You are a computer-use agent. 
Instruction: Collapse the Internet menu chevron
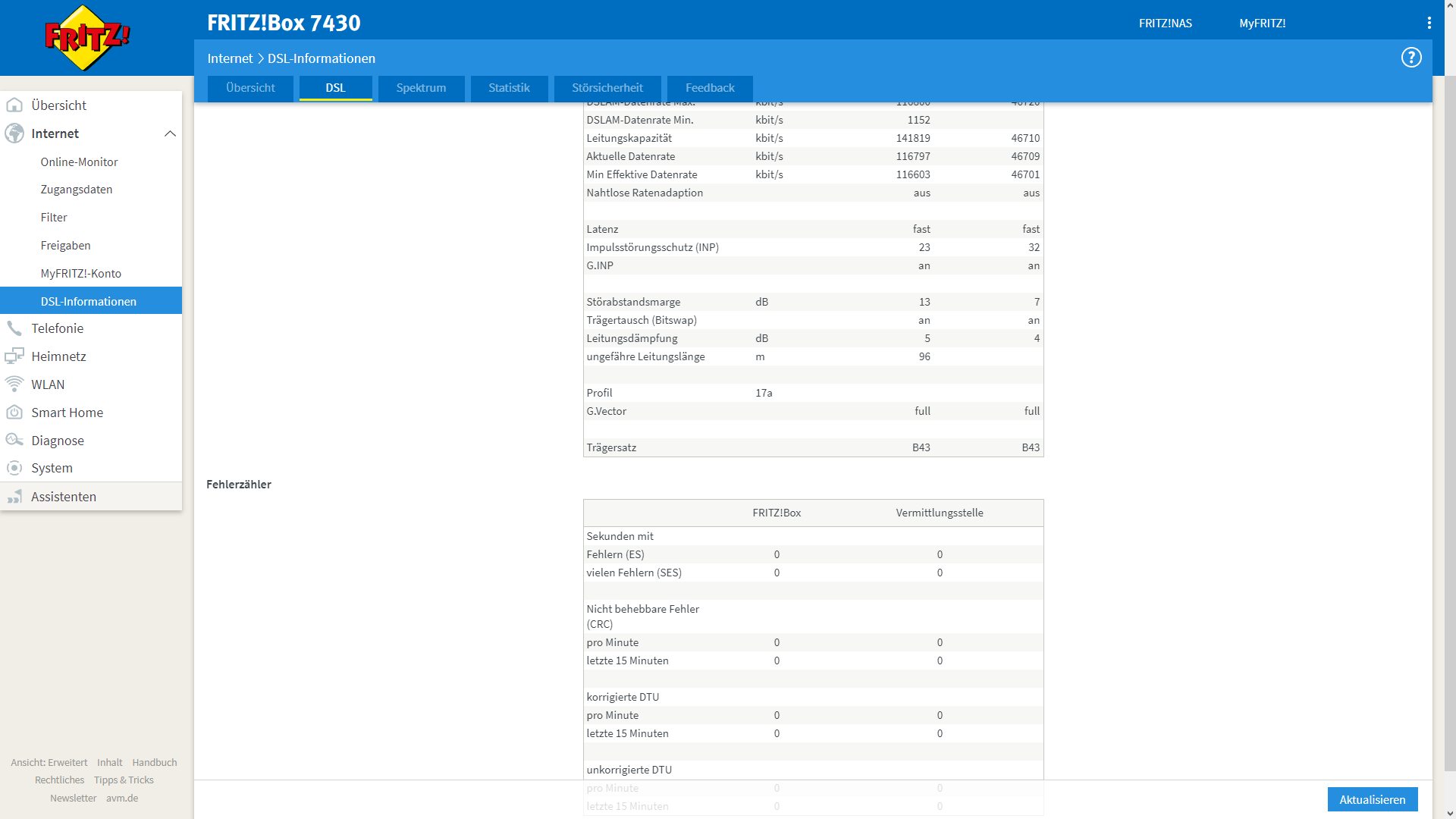click(x=170, y=133)
